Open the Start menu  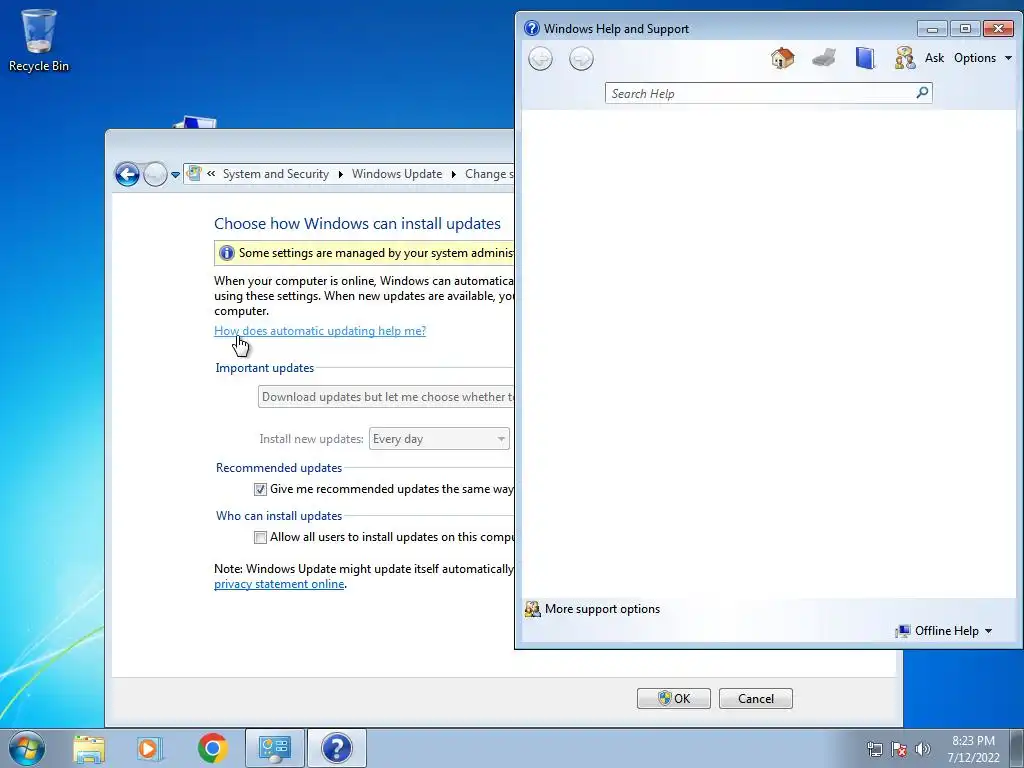point(27,748)
